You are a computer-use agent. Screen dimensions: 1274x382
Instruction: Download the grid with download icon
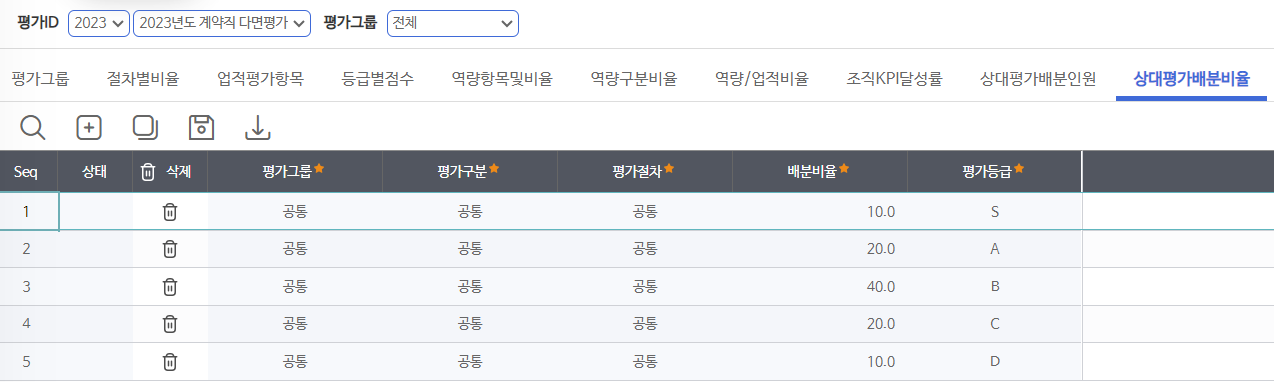(x=258, y=127)
